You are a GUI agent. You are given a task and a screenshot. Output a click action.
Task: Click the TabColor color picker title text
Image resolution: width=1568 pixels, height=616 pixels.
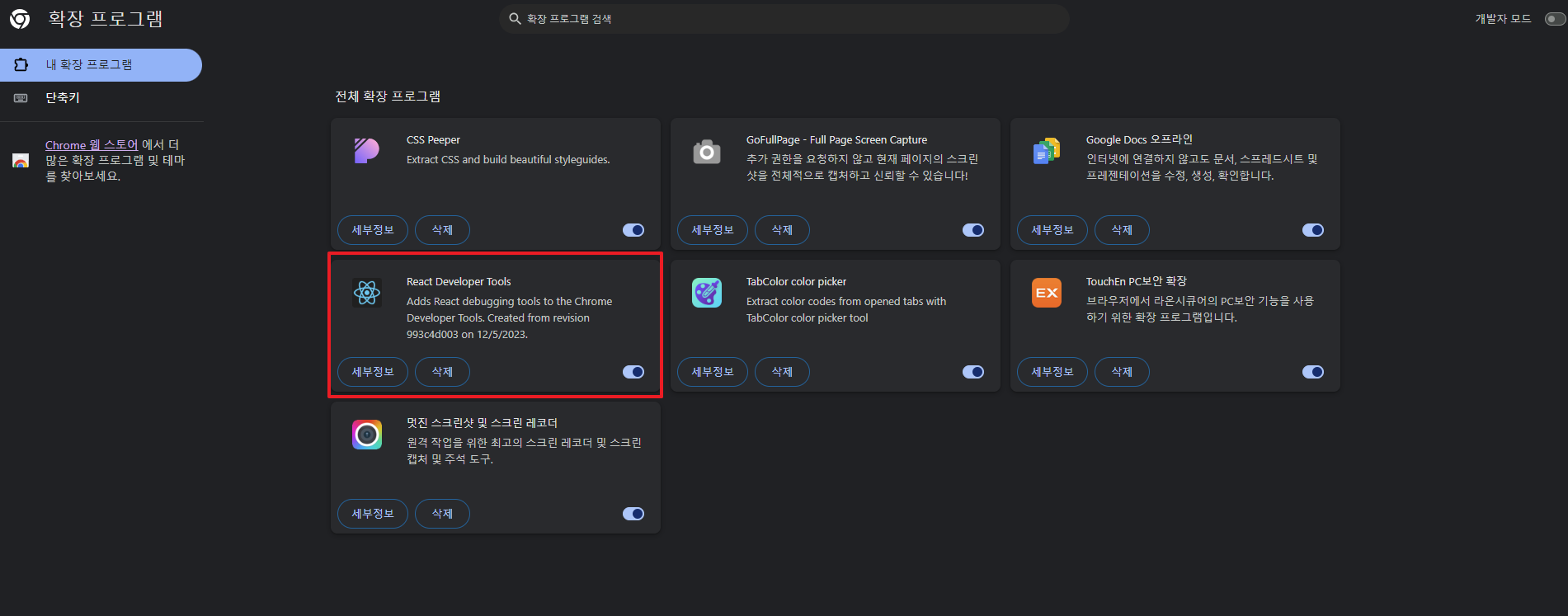(x=796, y=282)
